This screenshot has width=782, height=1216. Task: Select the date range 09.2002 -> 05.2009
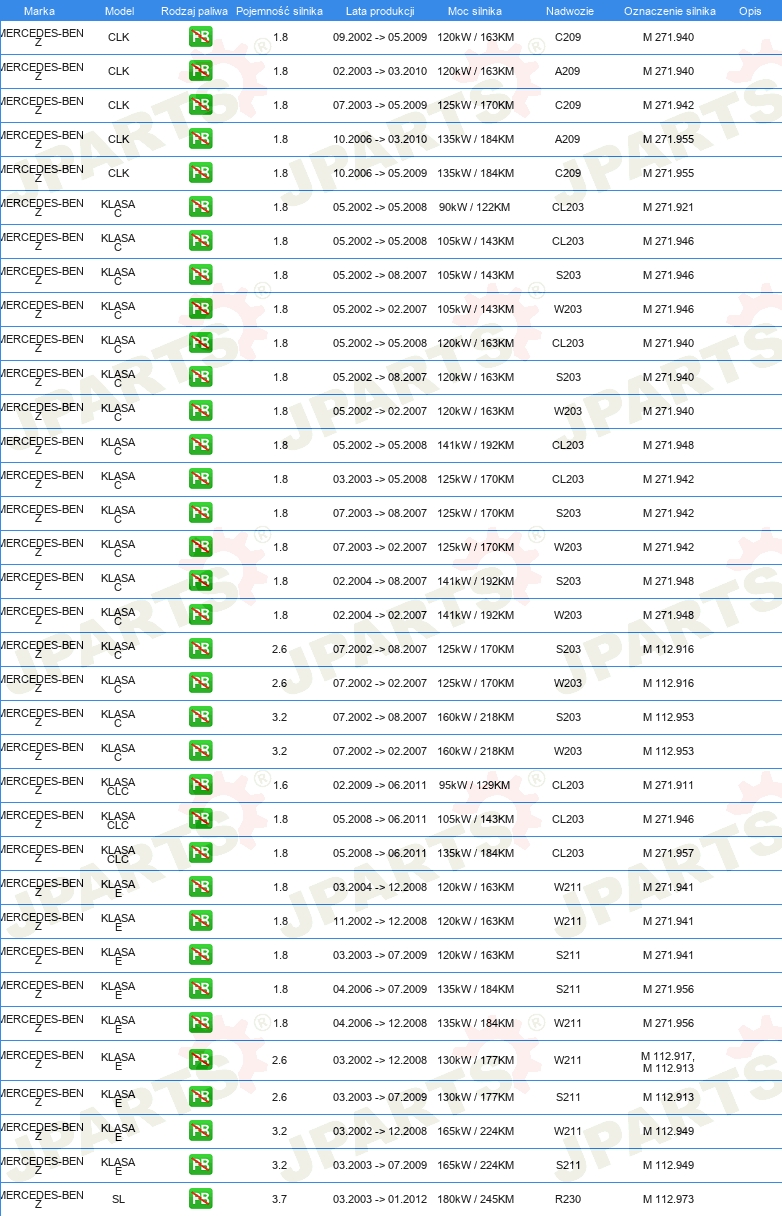pos(380,37)
